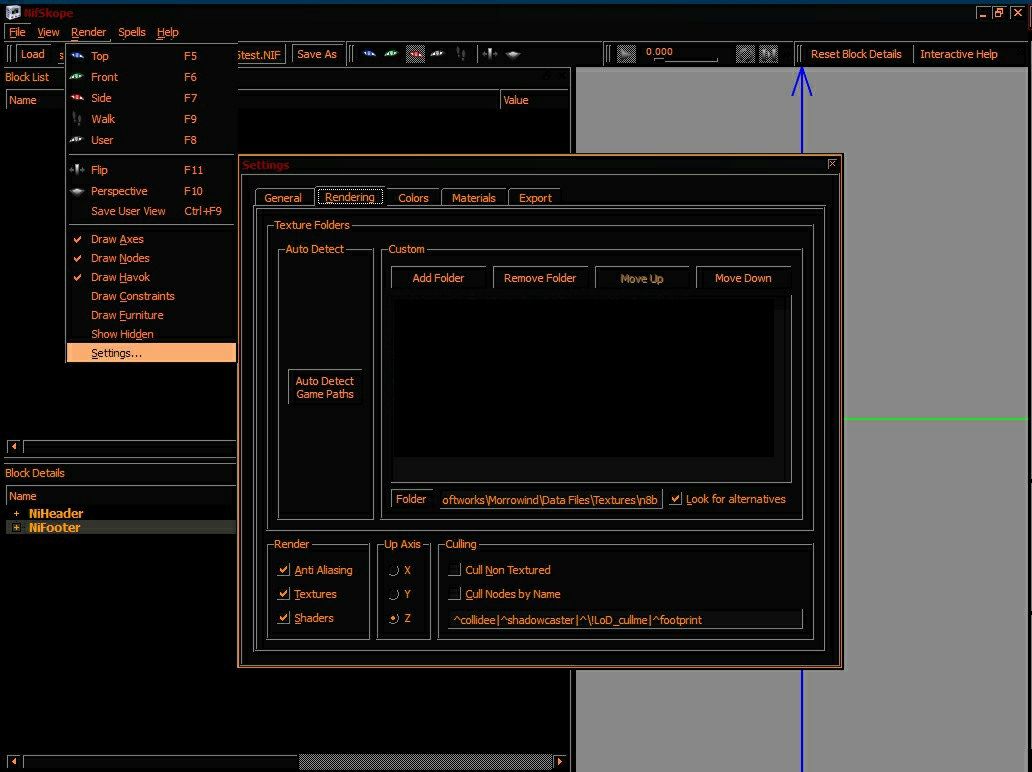Click the Render menu
The width and height of the screenshot is (1032, 772).
(88, 32)
